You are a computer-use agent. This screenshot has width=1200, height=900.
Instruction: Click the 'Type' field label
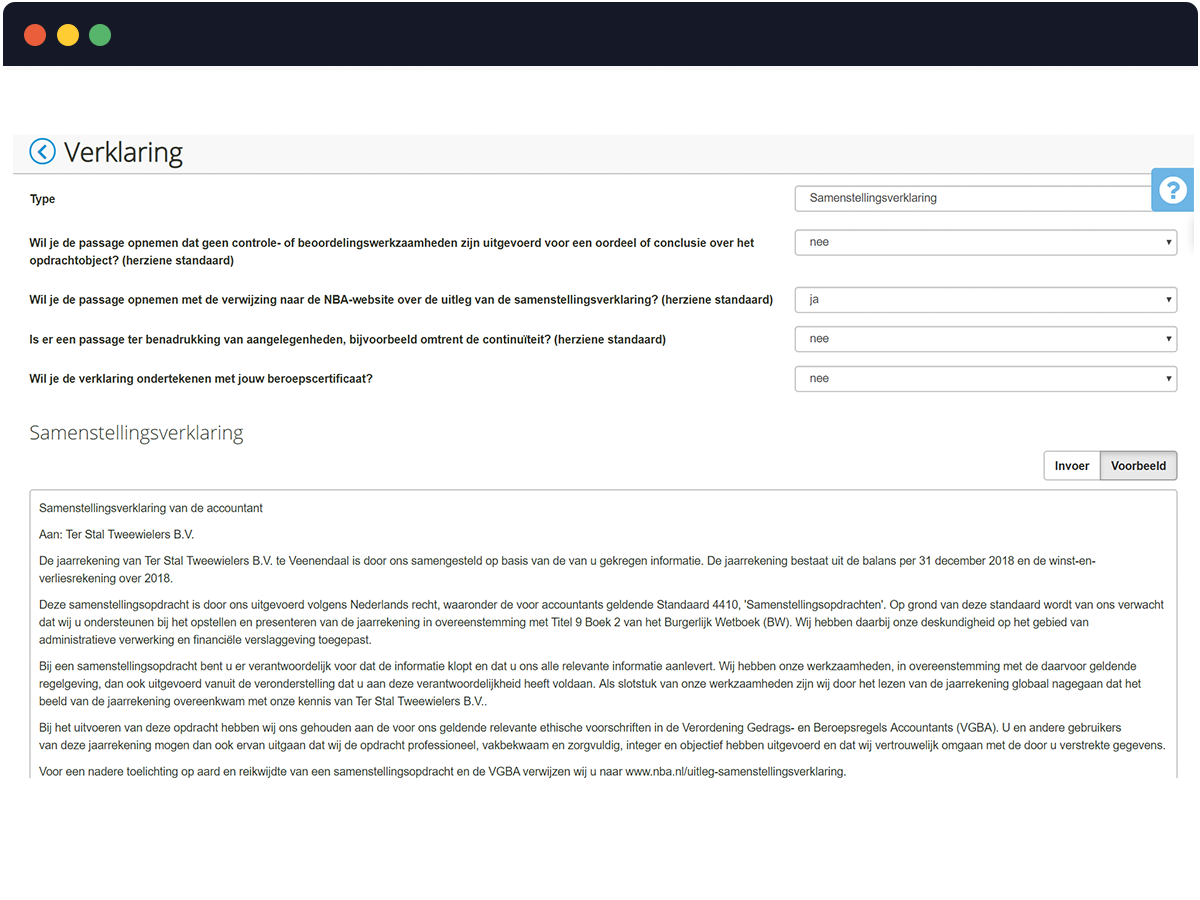click(x=42, y=199)
